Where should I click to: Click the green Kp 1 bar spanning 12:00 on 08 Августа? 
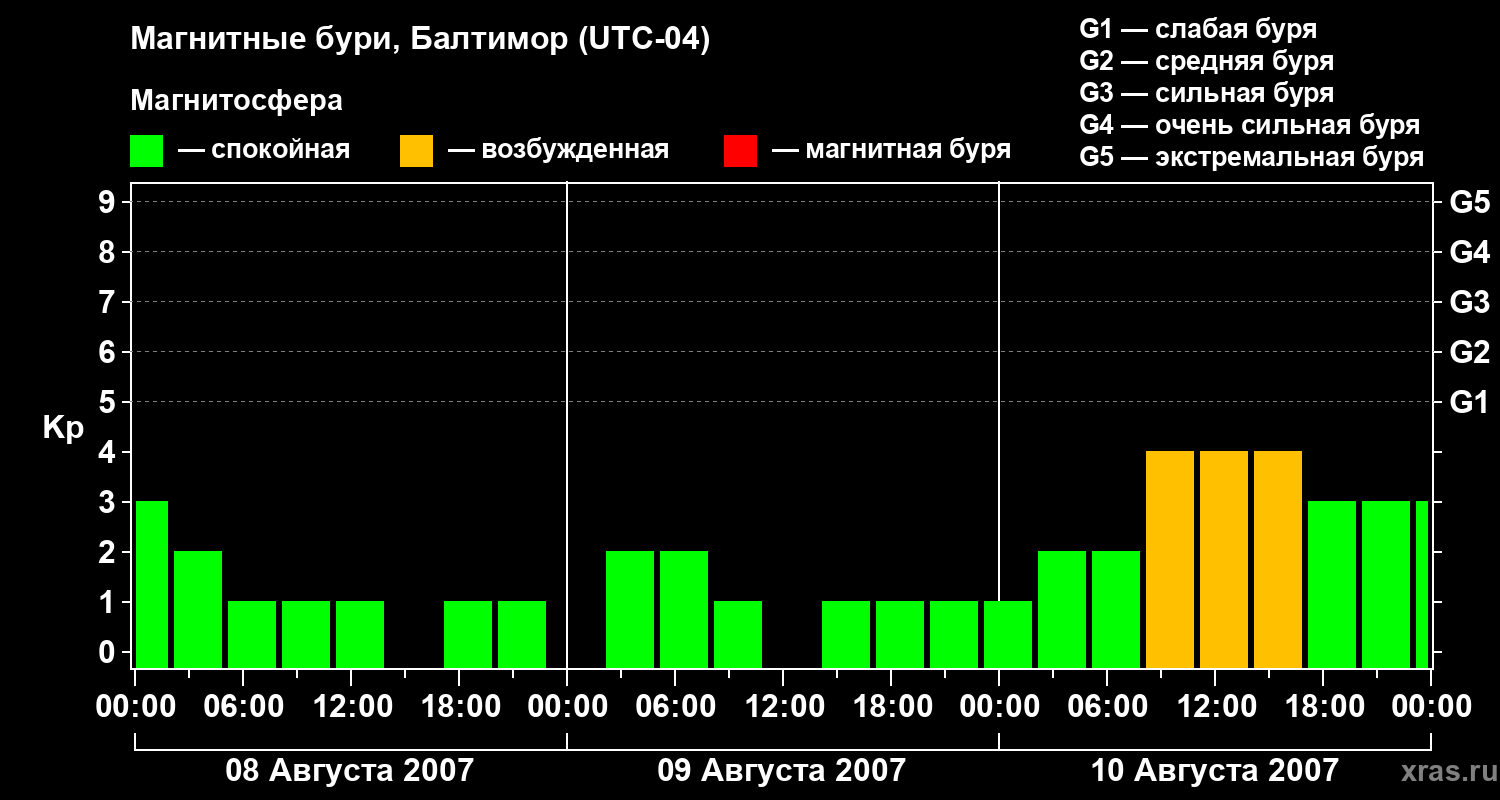[360, 634]
